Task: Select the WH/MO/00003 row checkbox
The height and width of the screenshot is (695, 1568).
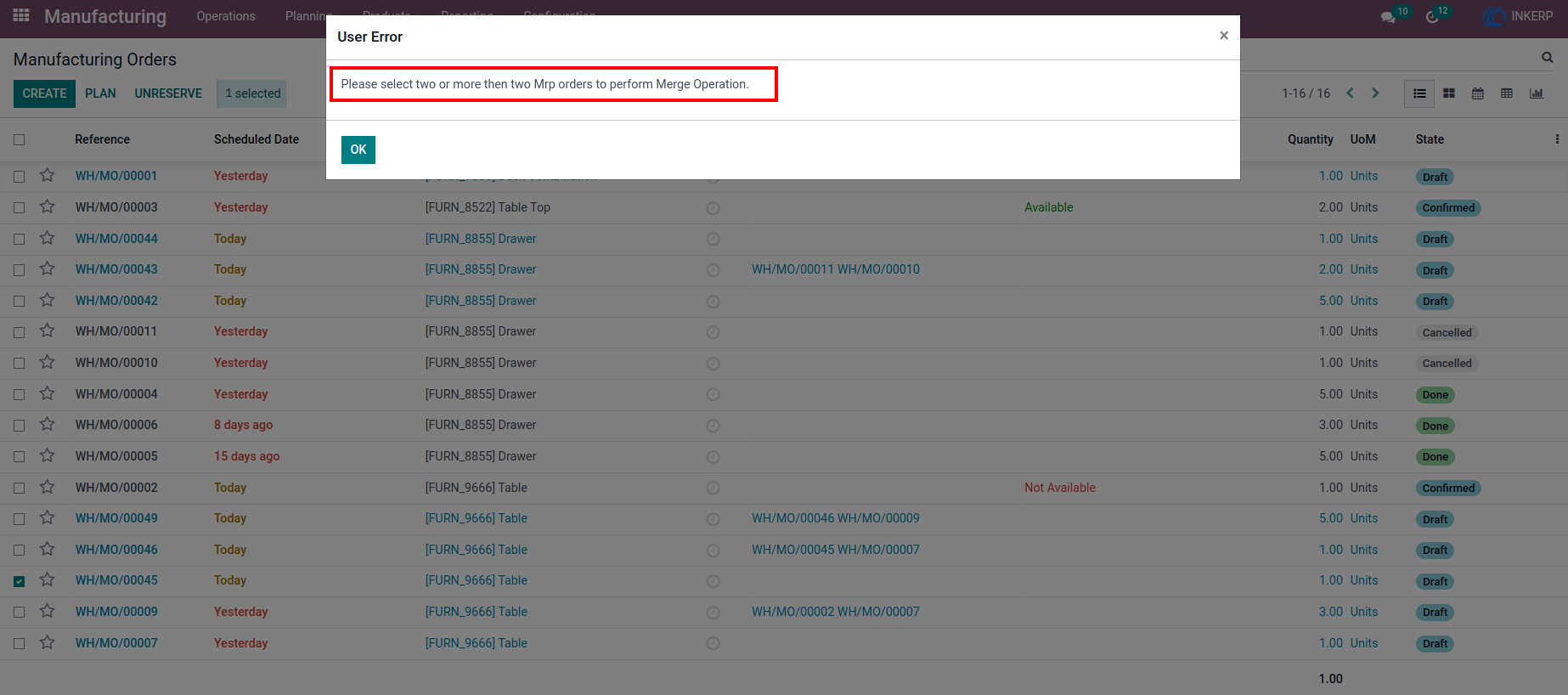Action: (x=20, y=207)
